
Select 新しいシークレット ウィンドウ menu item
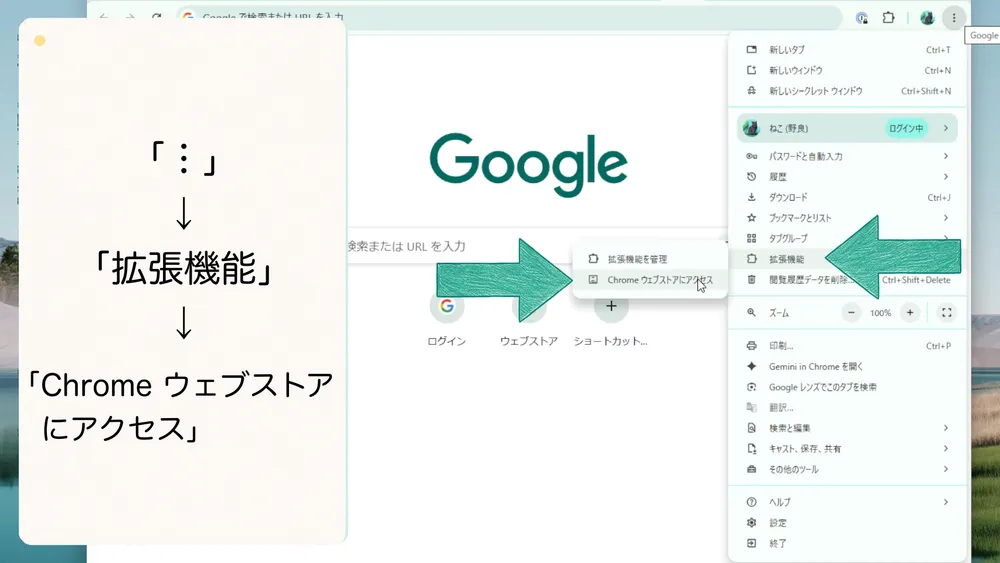click(847, 91)
